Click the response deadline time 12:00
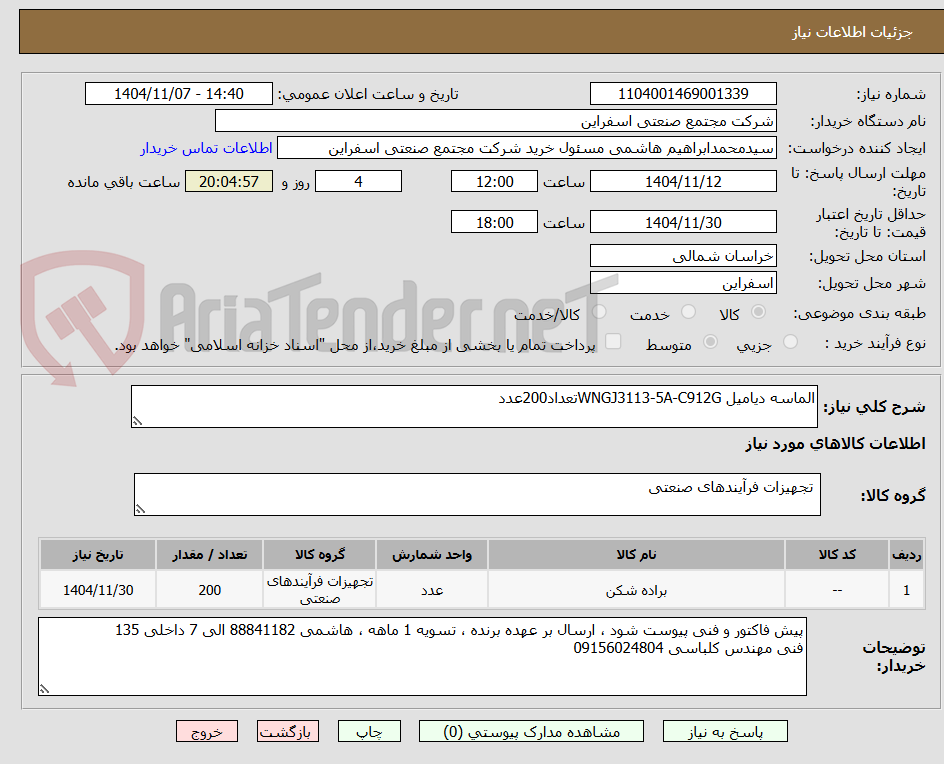The width and height of the screenshot is (944, 764). tap(494, 181)
